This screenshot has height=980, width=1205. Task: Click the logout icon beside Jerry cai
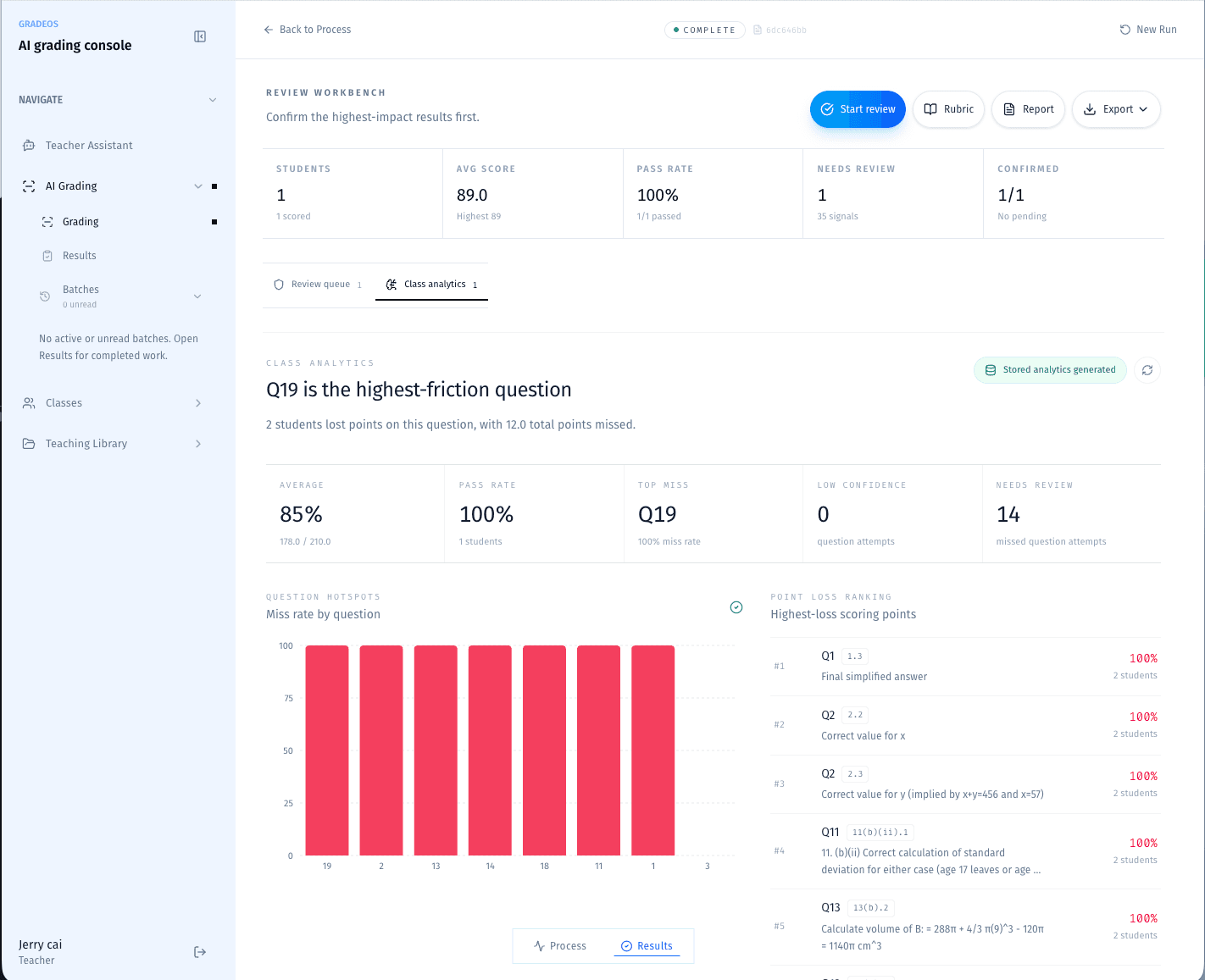[200, 952]
